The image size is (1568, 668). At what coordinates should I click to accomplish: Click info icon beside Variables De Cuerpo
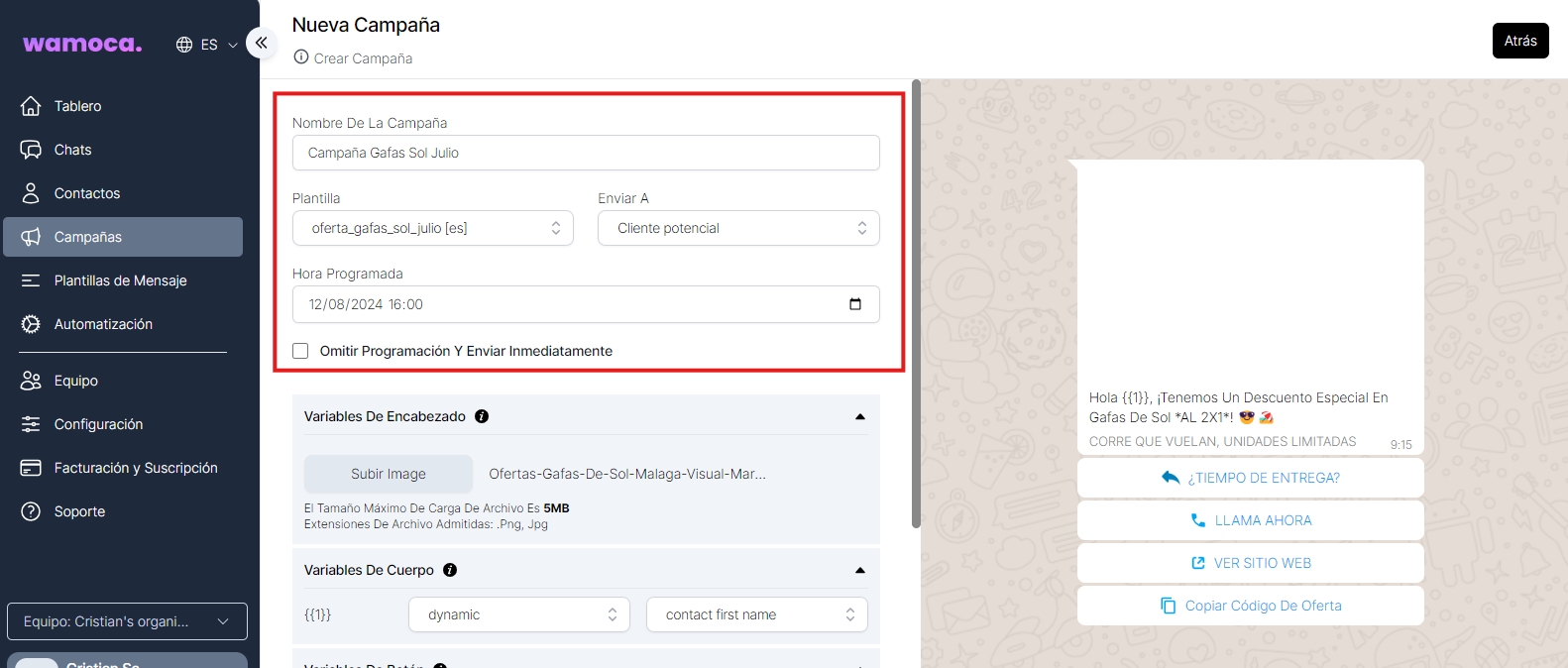tap(450, 570)
